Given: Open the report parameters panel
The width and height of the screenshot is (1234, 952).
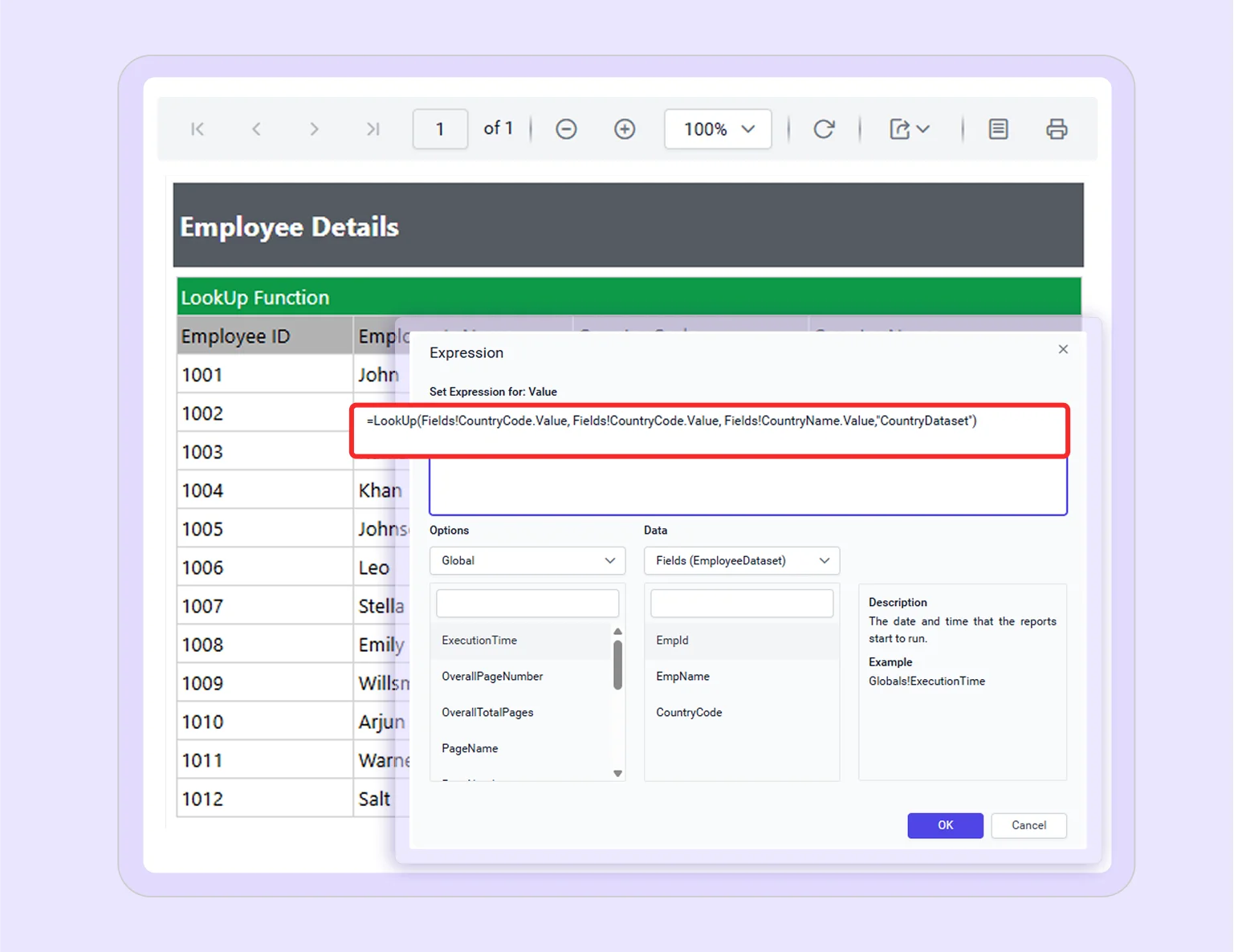Looking at the screenshot, I should [998, 128].
